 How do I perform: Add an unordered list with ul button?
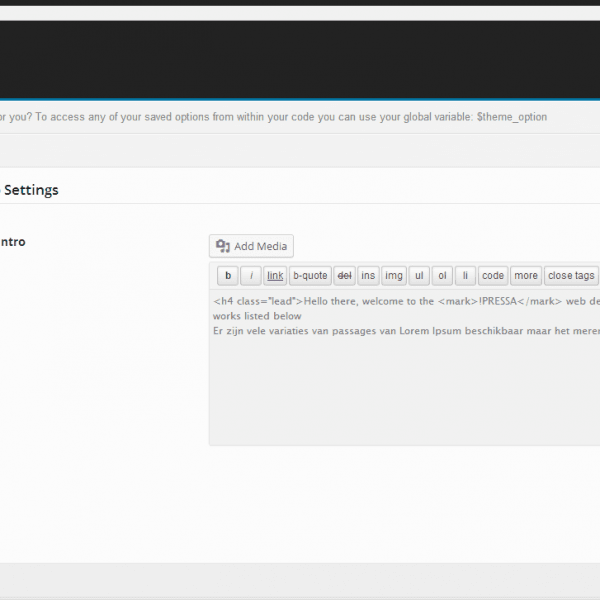point(419,276)
